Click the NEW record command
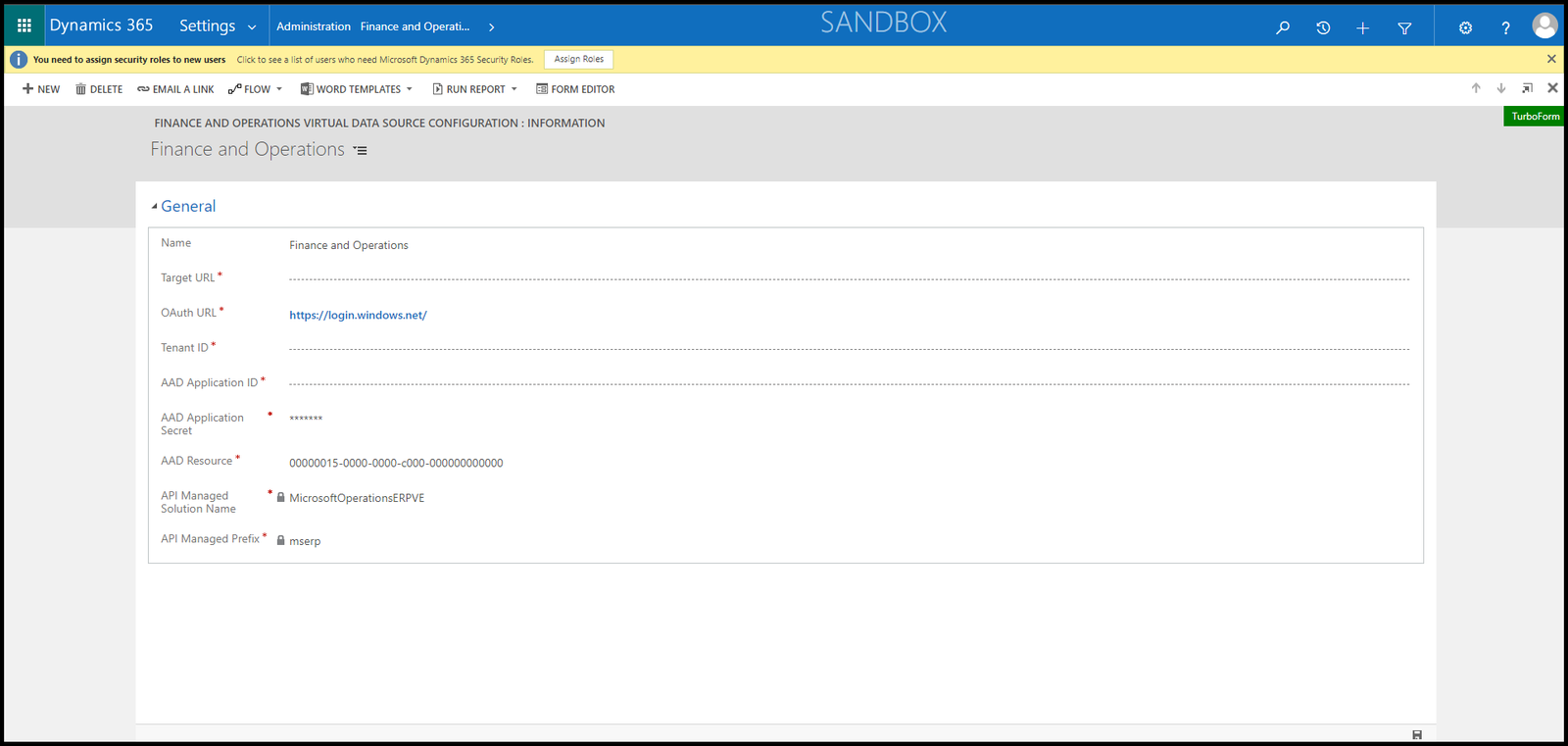The width and height of the screenshot is (1568, 746). pos(41,89)
